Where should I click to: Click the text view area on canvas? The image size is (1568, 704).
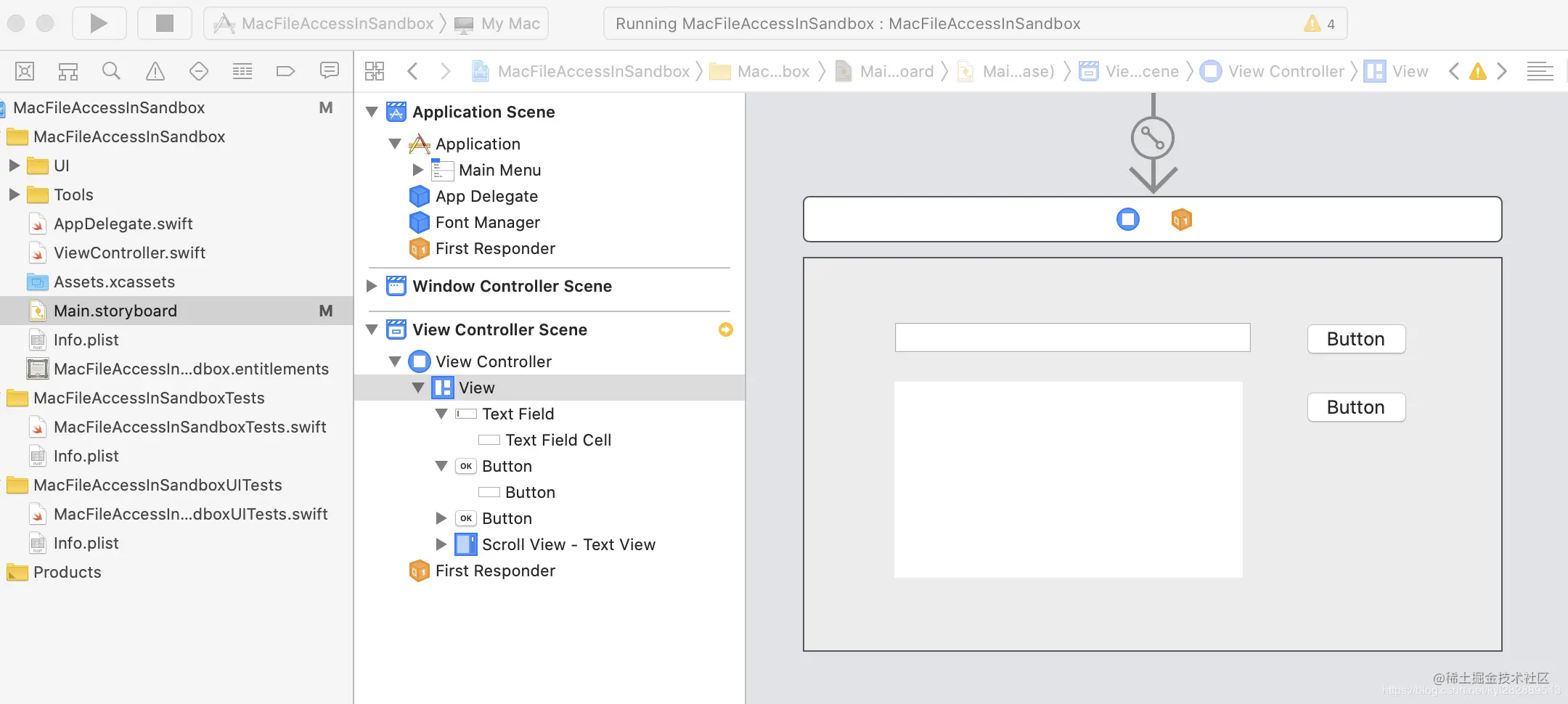click(x=1069, y=479)
